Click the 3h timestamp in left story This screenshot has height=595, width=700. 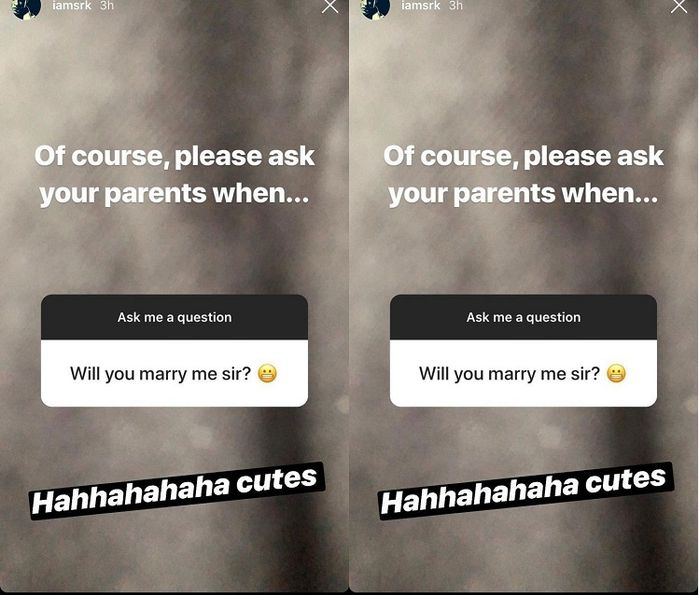(x=107, y=6)
